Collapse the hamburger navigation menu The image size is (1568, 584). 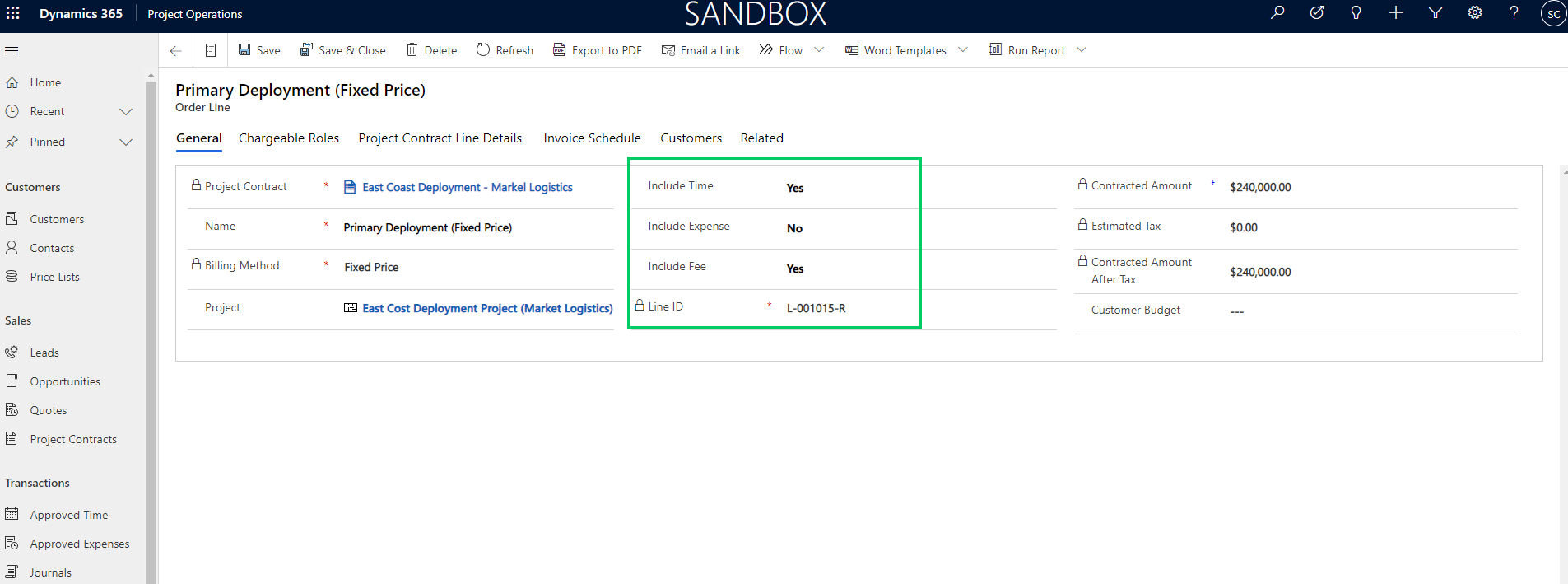[12, 50]
